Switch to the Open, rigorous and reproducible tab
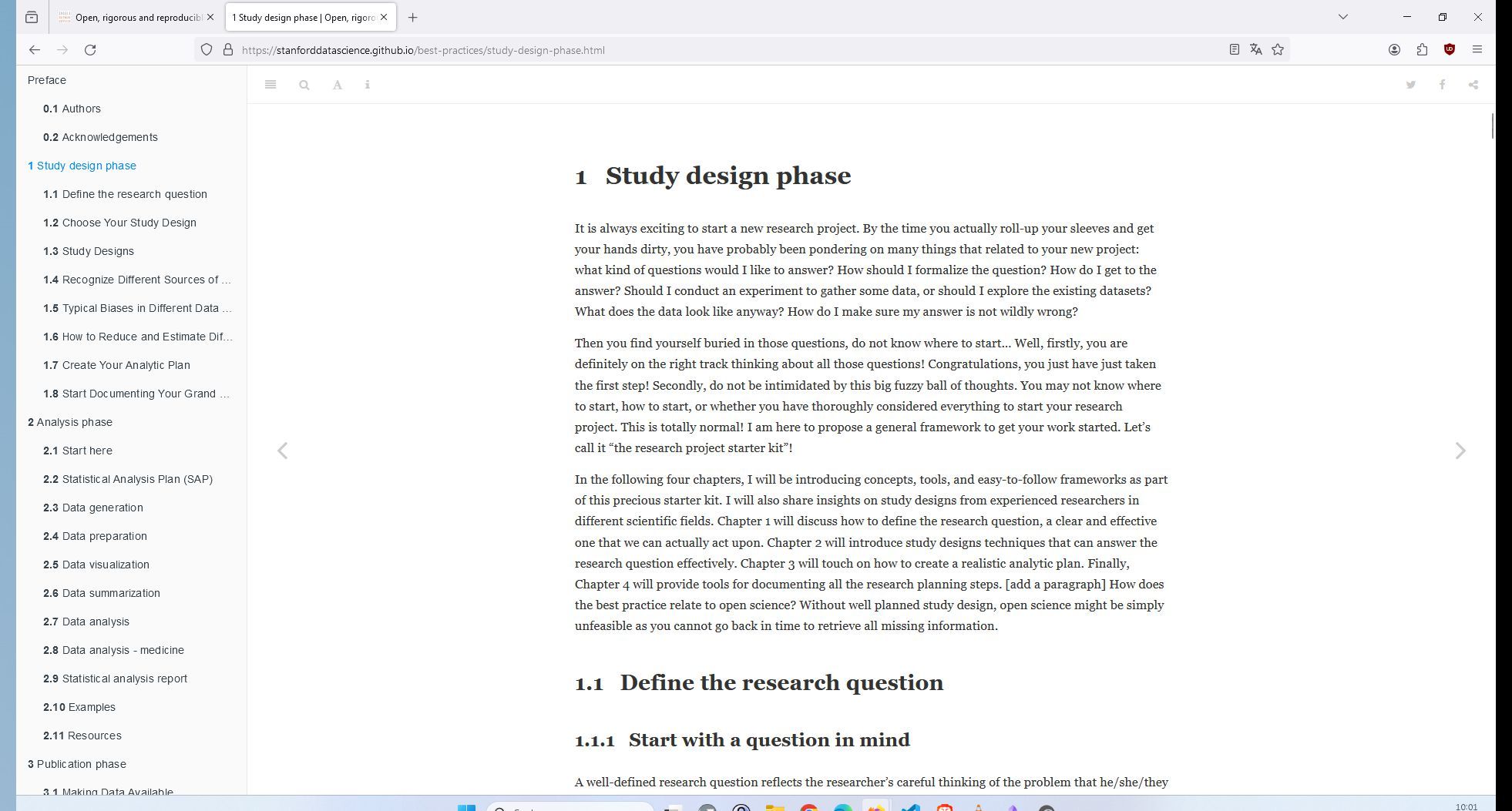This screenshot has width=1512, height=811. [x=136, y=17]
